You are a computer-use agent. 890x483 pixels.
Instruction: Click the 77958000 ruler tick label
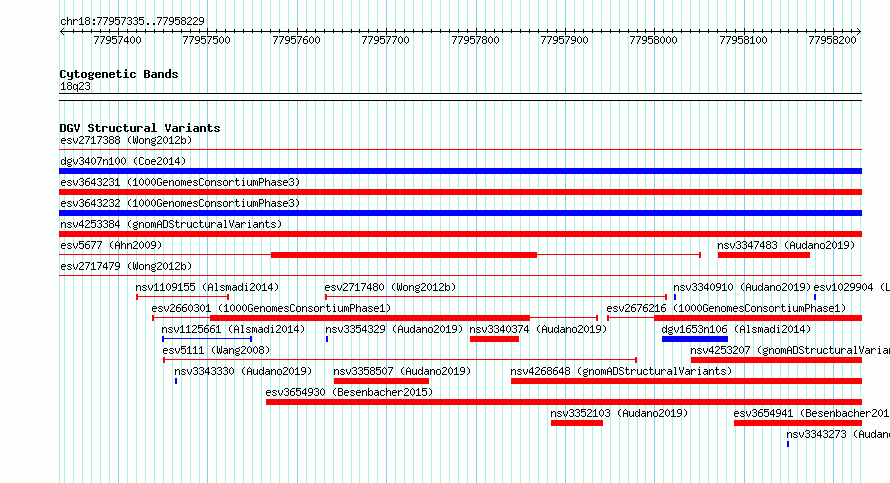tap(653, 40)
